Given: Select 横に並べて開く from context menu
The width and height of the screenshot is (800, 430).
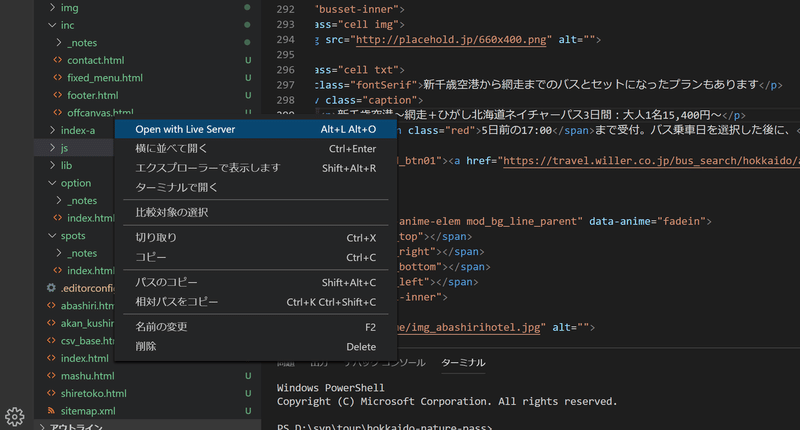Looking at the screenshot, I should pos(172,149).
